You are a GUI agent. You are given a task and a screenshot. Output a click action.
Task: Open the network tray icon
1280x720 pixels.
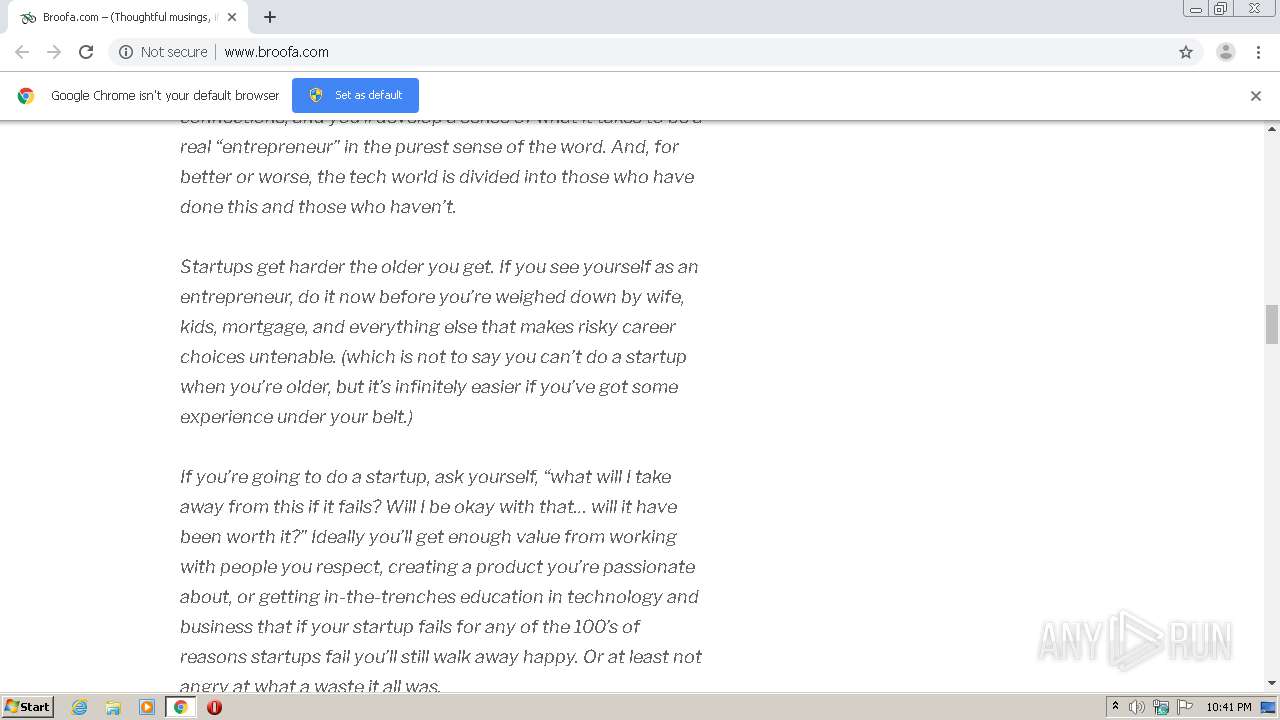(x=1161, y=707)
